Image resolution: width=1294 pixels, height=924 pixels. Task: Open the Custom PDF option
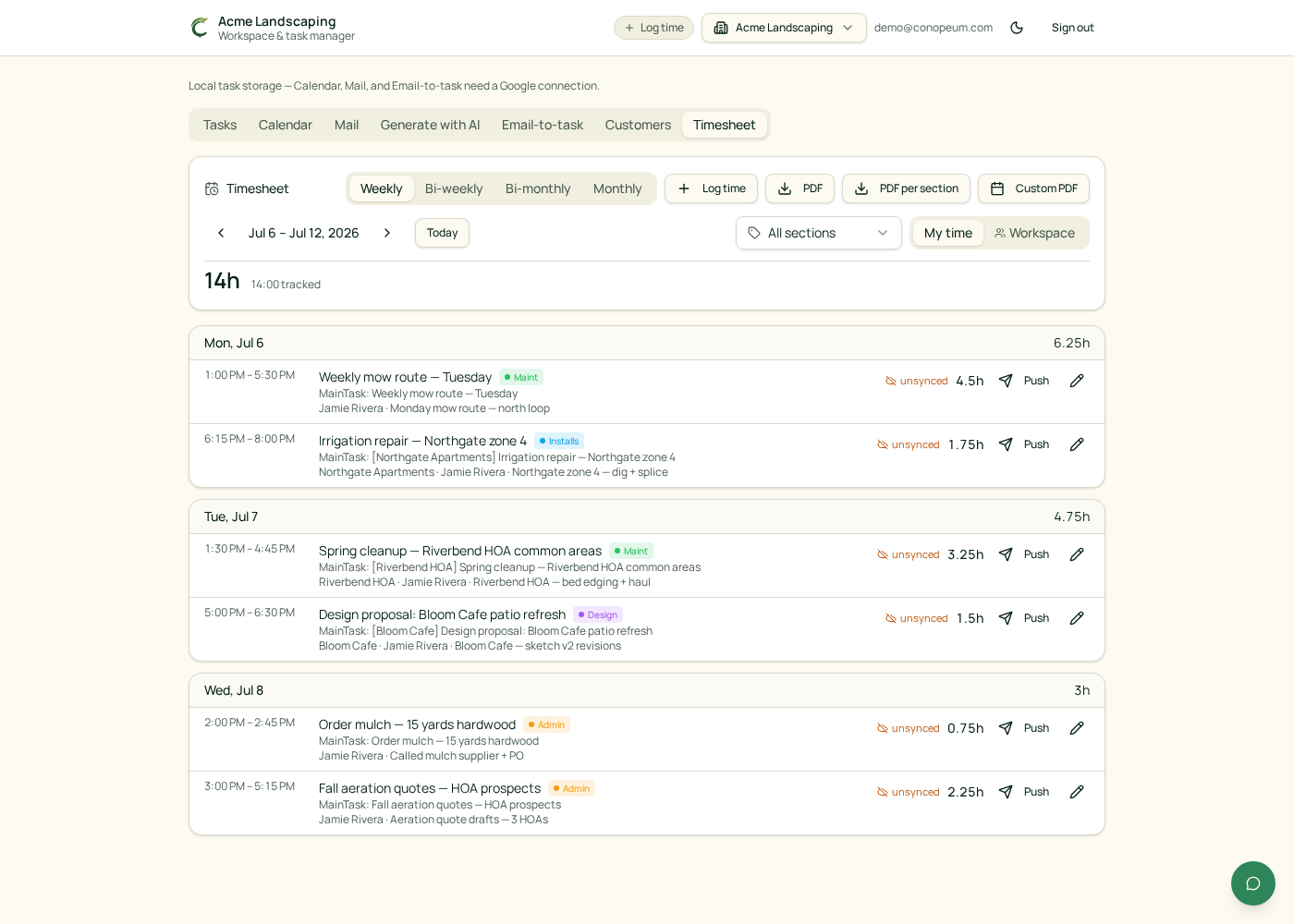(1033, 188)
